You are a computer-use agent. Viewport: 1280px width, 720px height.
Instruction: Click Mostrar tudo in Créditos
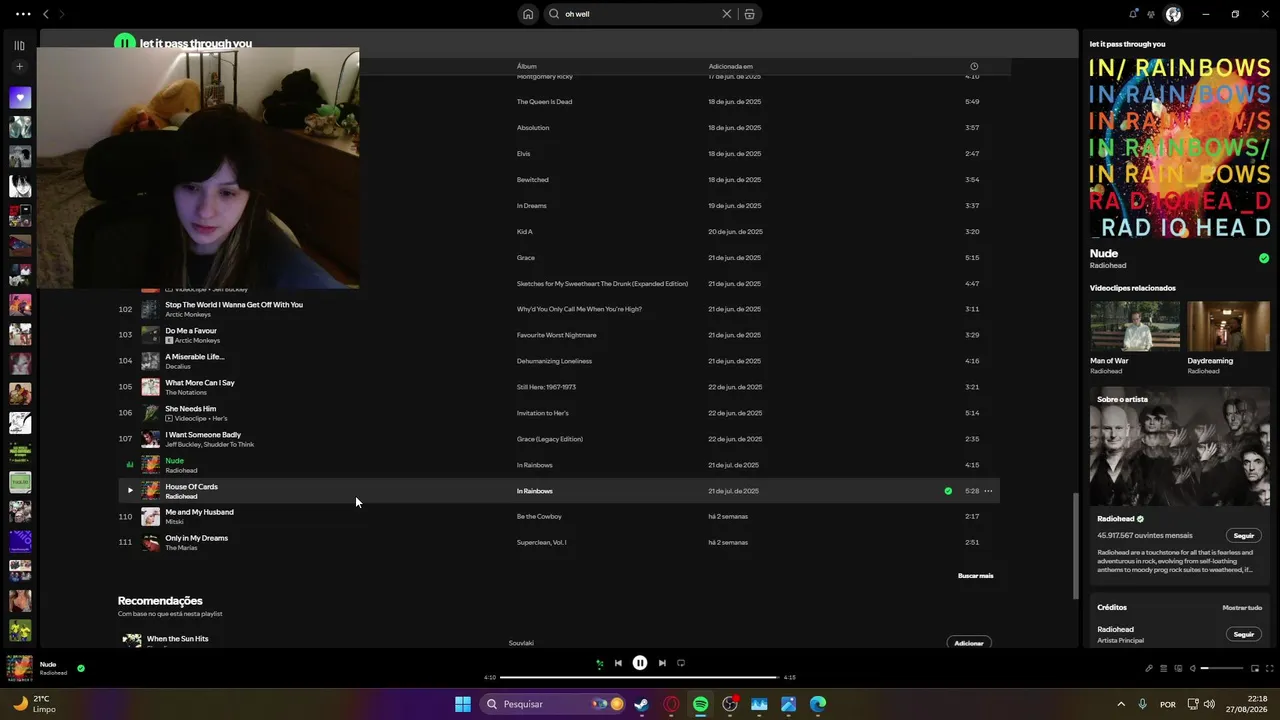click(1242, 608)
